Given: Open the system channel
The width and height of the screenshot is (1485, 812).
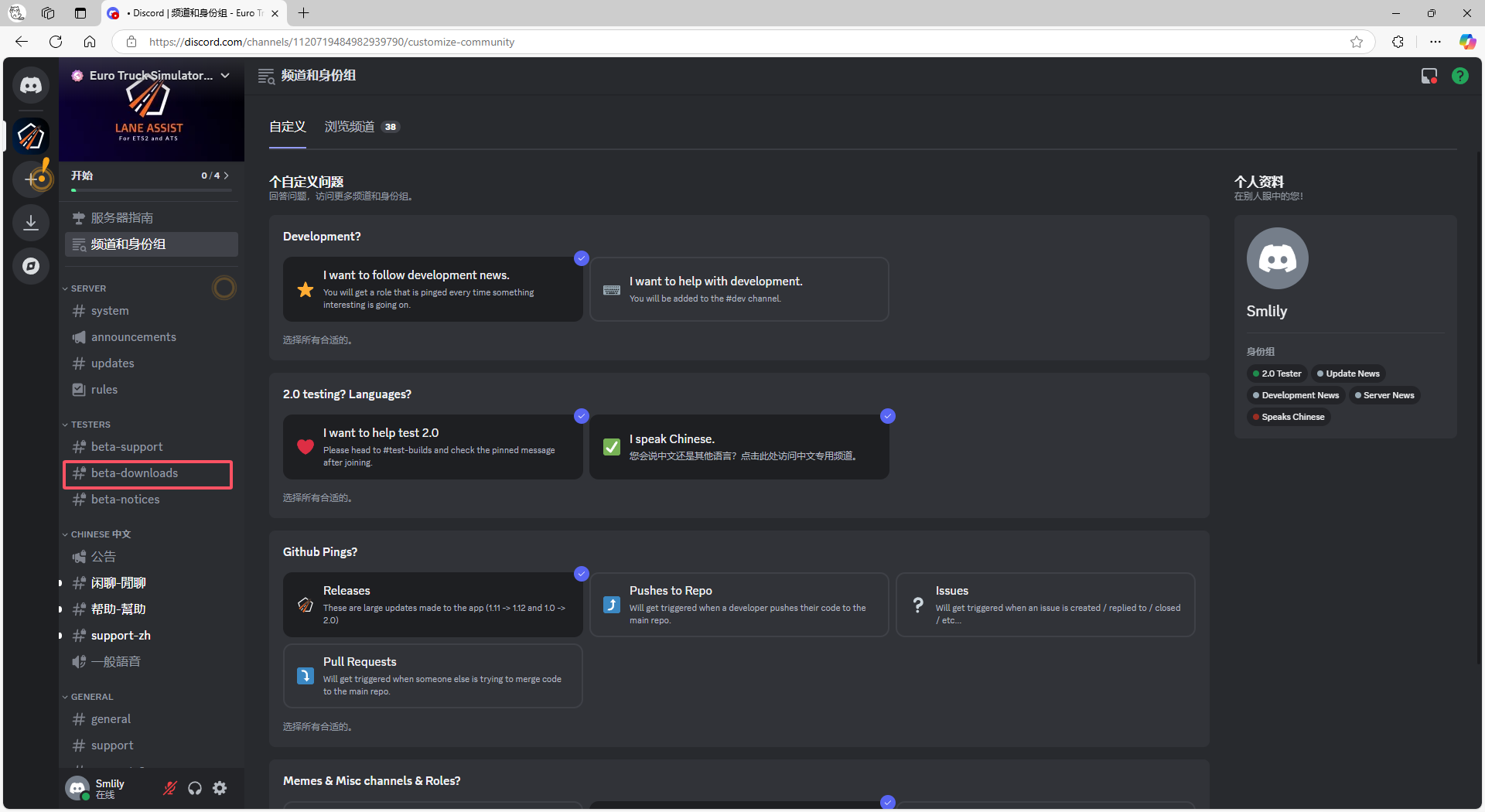Looking at the screenshot, I should pos(152,311).
